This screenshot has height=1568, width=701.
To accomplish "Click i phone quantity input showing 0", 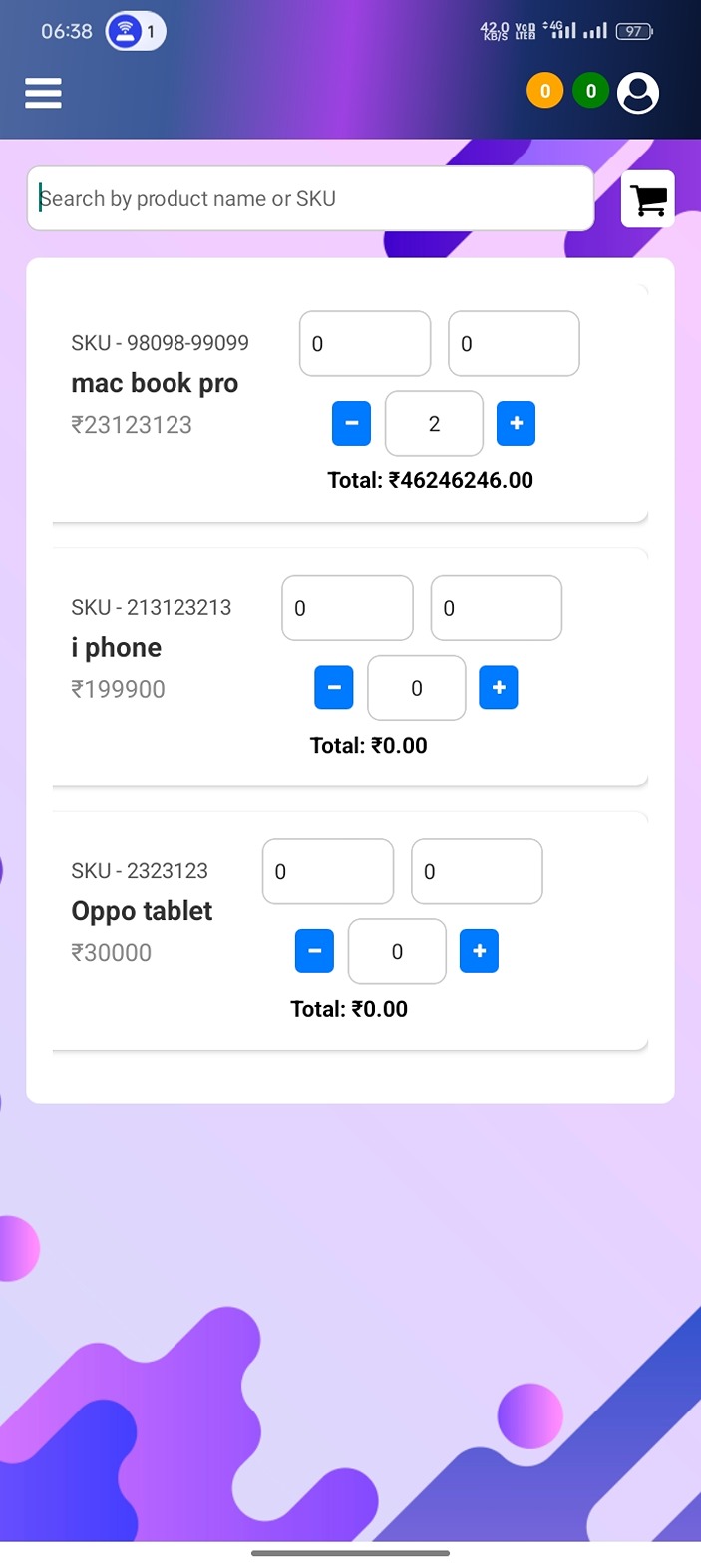I will (416, 688).
